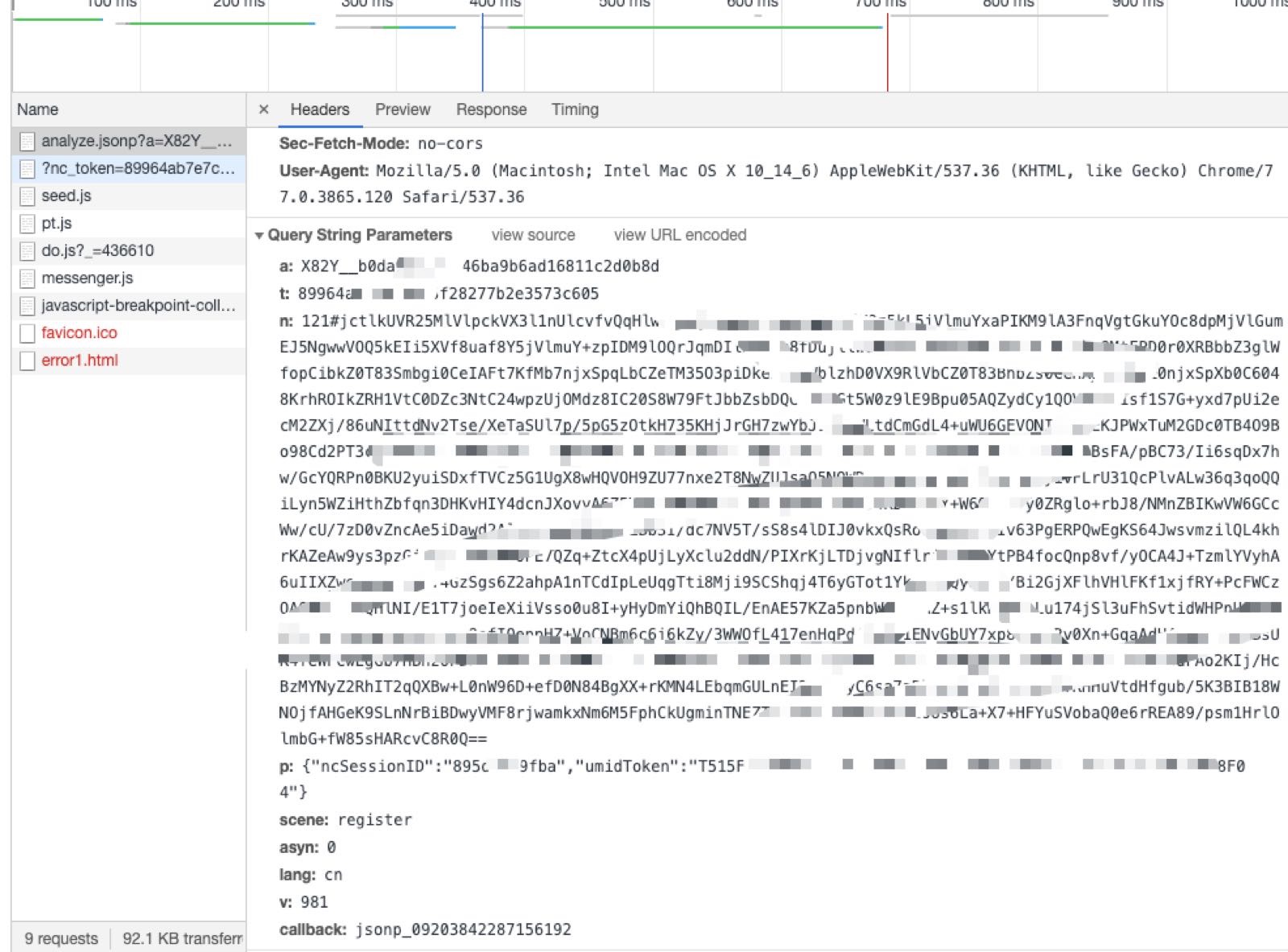Click the blue DOMContentLoaded marker line
1288x952 pixels.
(x=482, y=52)
